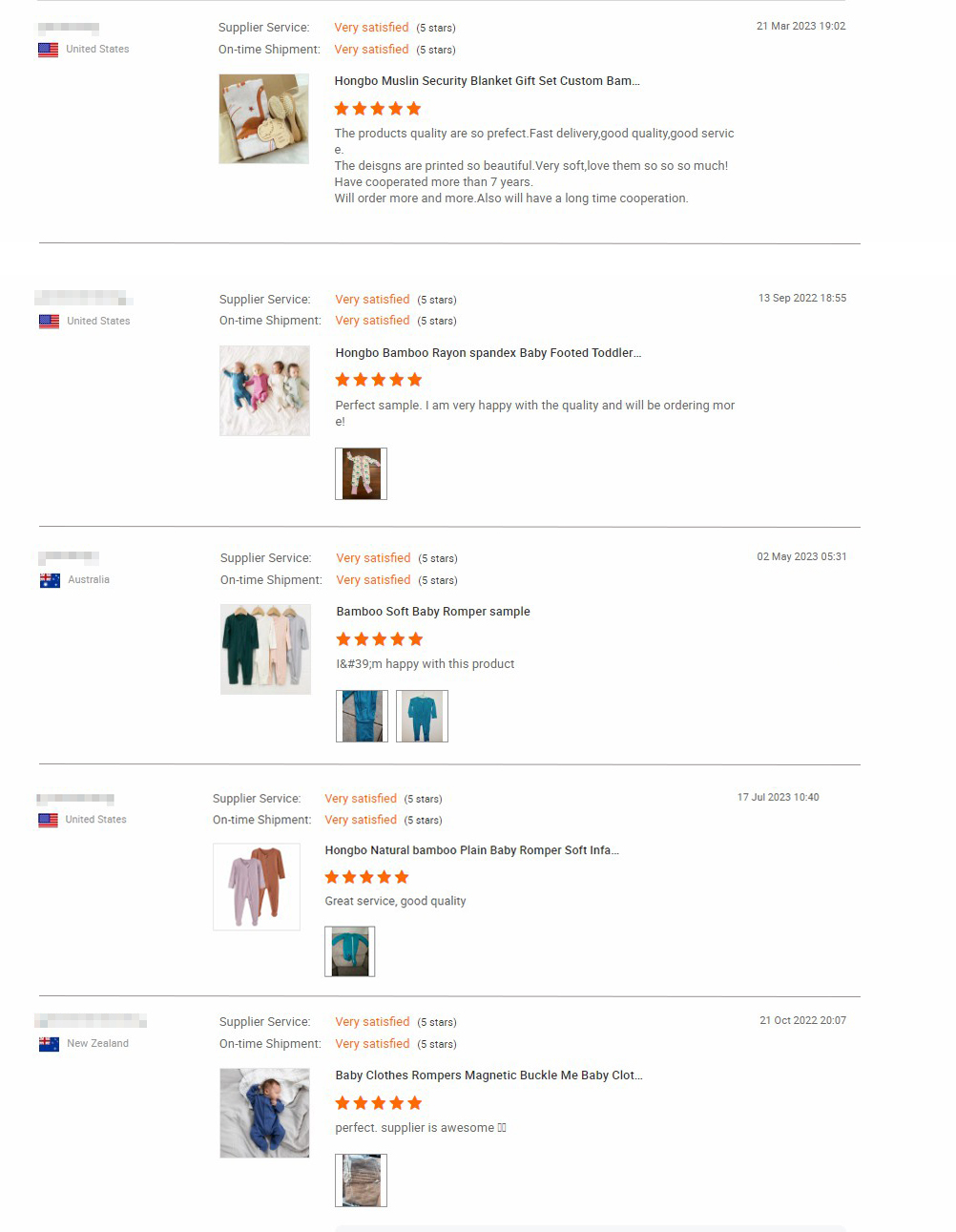Open Baby Clothes Rompers Magnetic Buckle link
The image size is (956, 1232).
pyautogui.click(x=488, y=1075)
